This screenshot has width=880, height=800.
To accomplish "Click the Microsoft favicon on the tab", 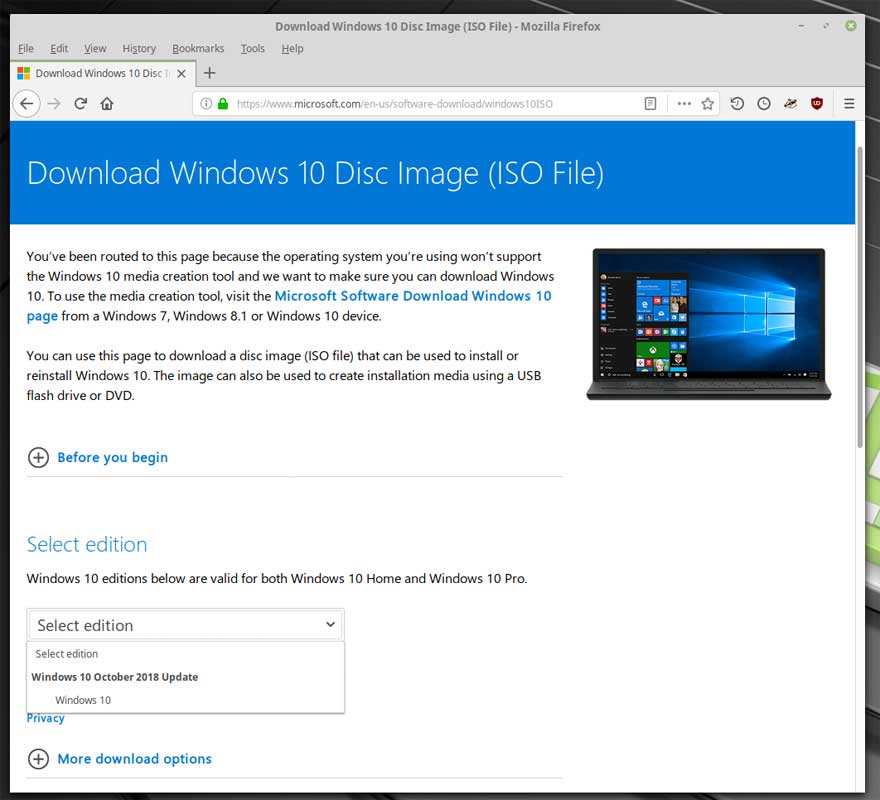I will pos(24,73).
